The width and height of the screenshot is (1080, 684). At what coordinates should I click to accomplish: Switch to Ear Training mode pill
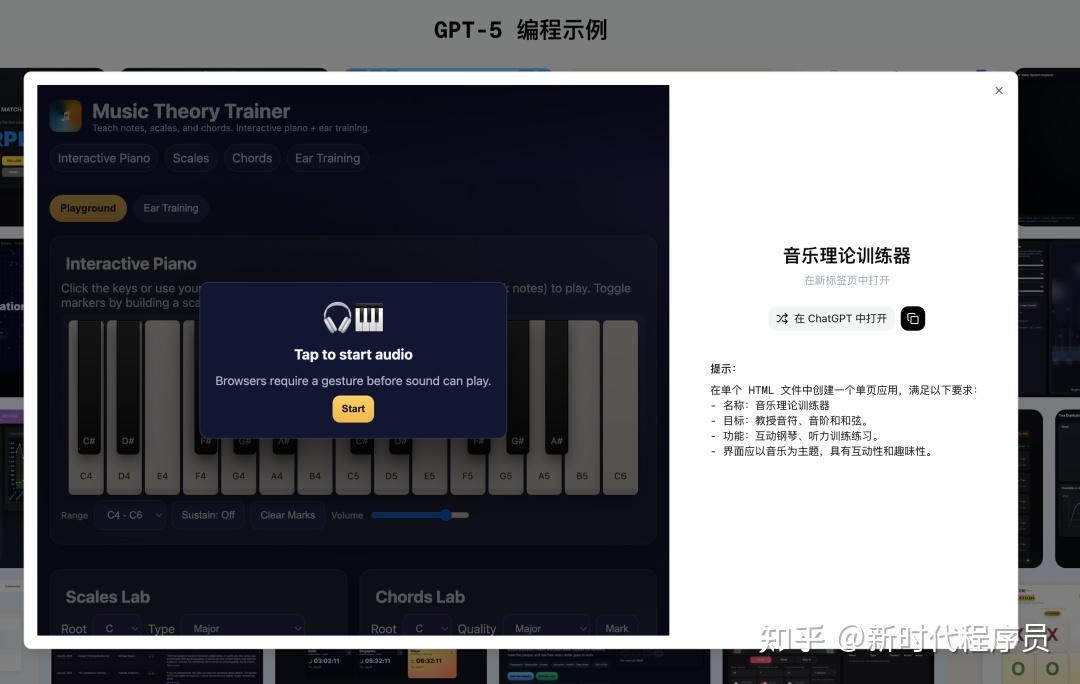point(171,208)
